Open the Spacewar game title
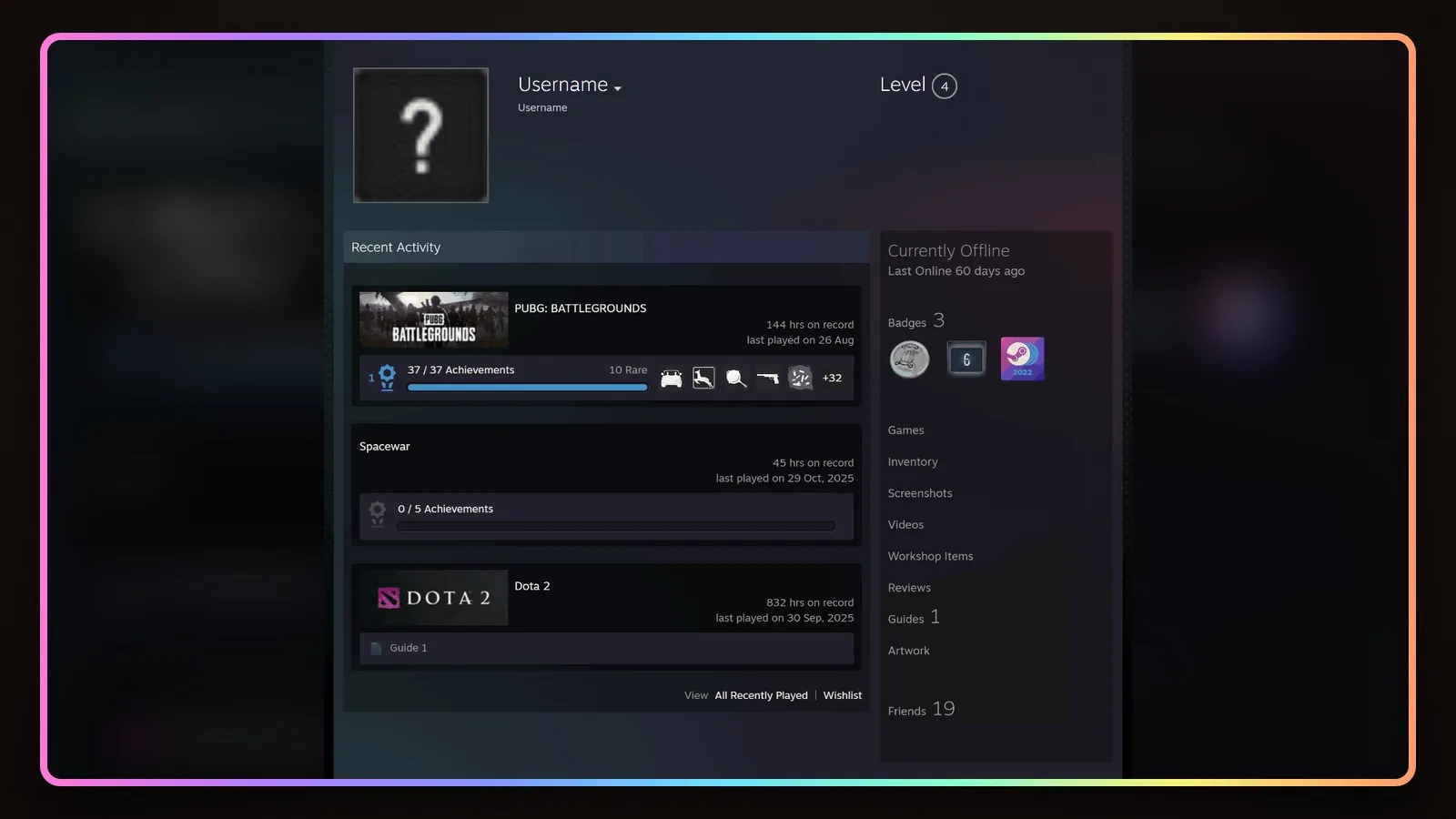Viewport: 1456px width, 819px height. pos(384,447)
